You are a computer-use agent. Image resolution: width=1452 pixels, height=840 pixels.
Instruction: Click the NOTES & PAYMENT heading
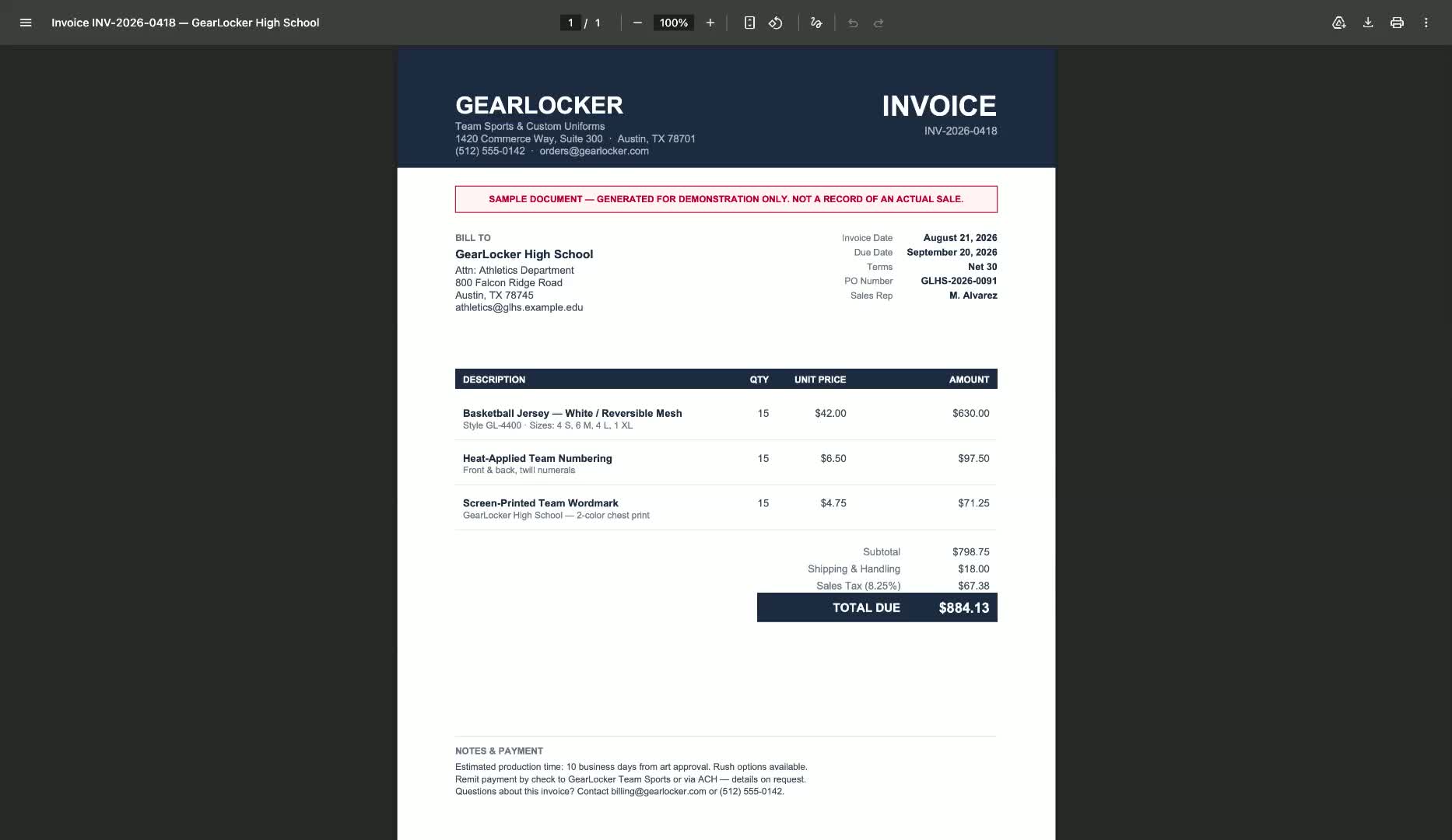(499, 751)
